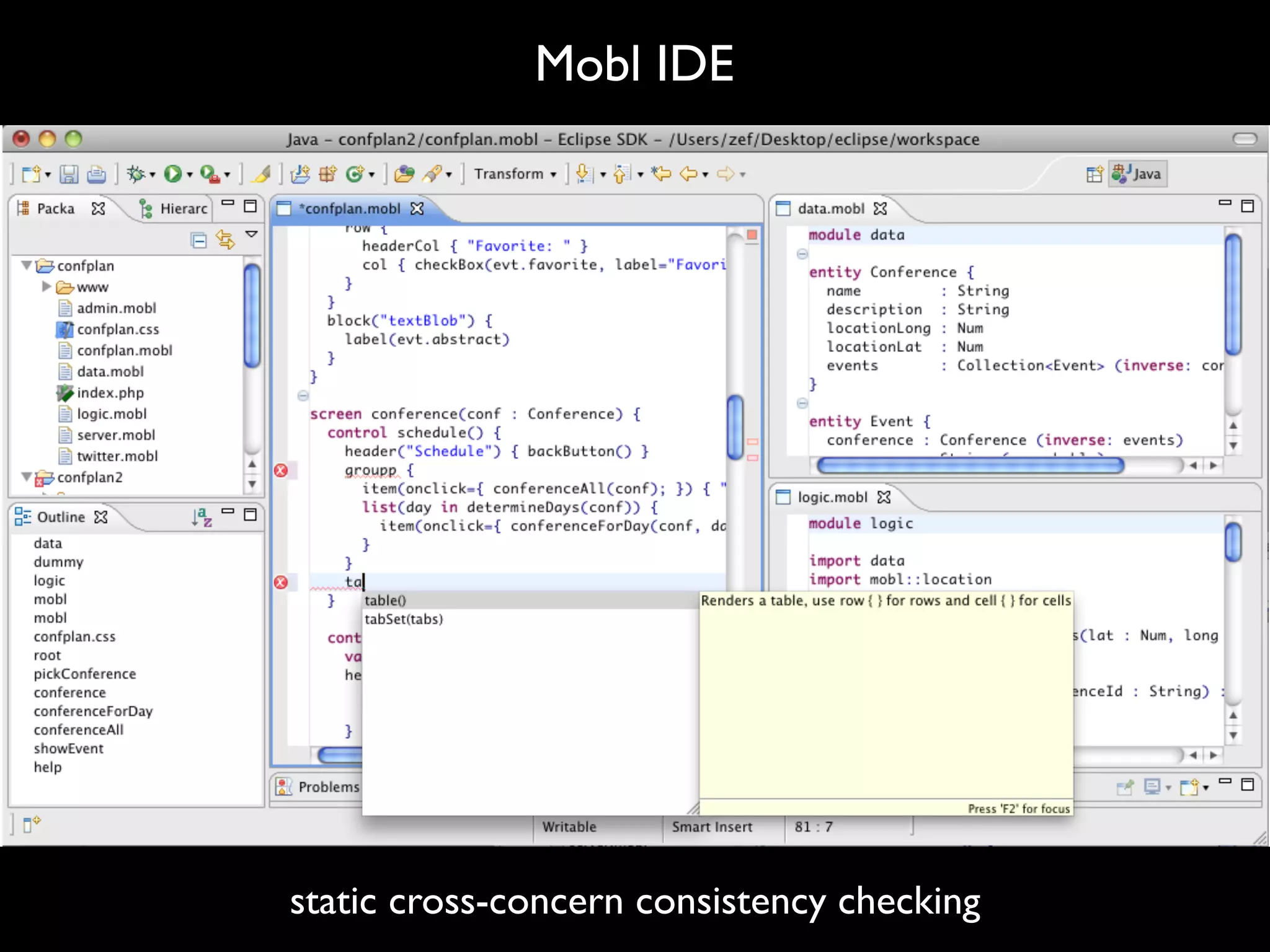Image resolution: width=1270 pixels, height=952 pixels.
Task: Go to the next annotation arrow icon
Action: (584, 174)
